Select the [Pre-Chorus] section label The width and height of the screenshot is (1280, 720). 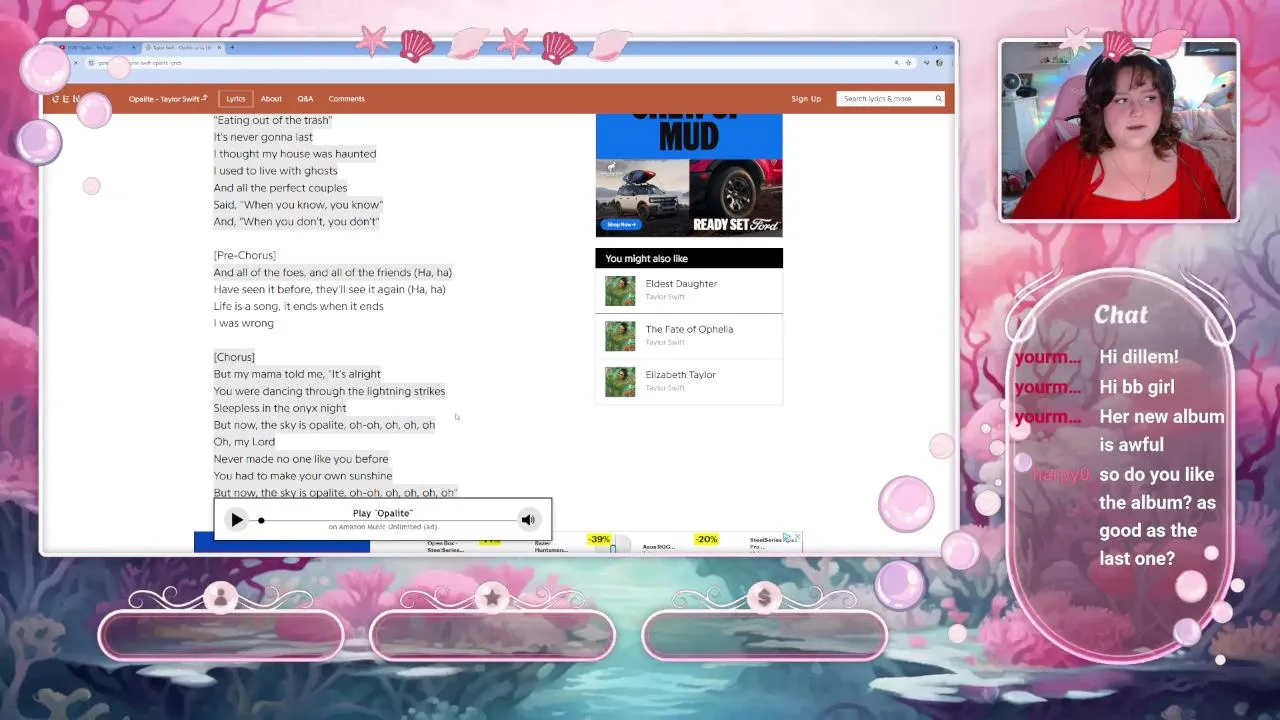coord(244,255)
